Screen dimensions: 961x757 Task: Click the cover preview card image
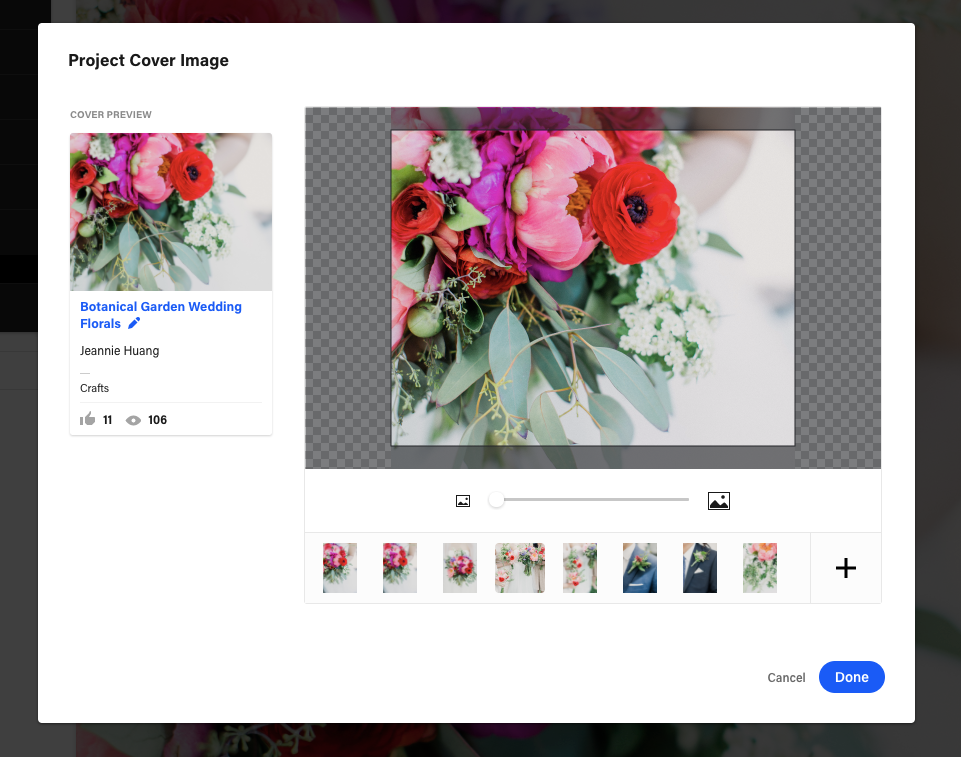[171, 212]
